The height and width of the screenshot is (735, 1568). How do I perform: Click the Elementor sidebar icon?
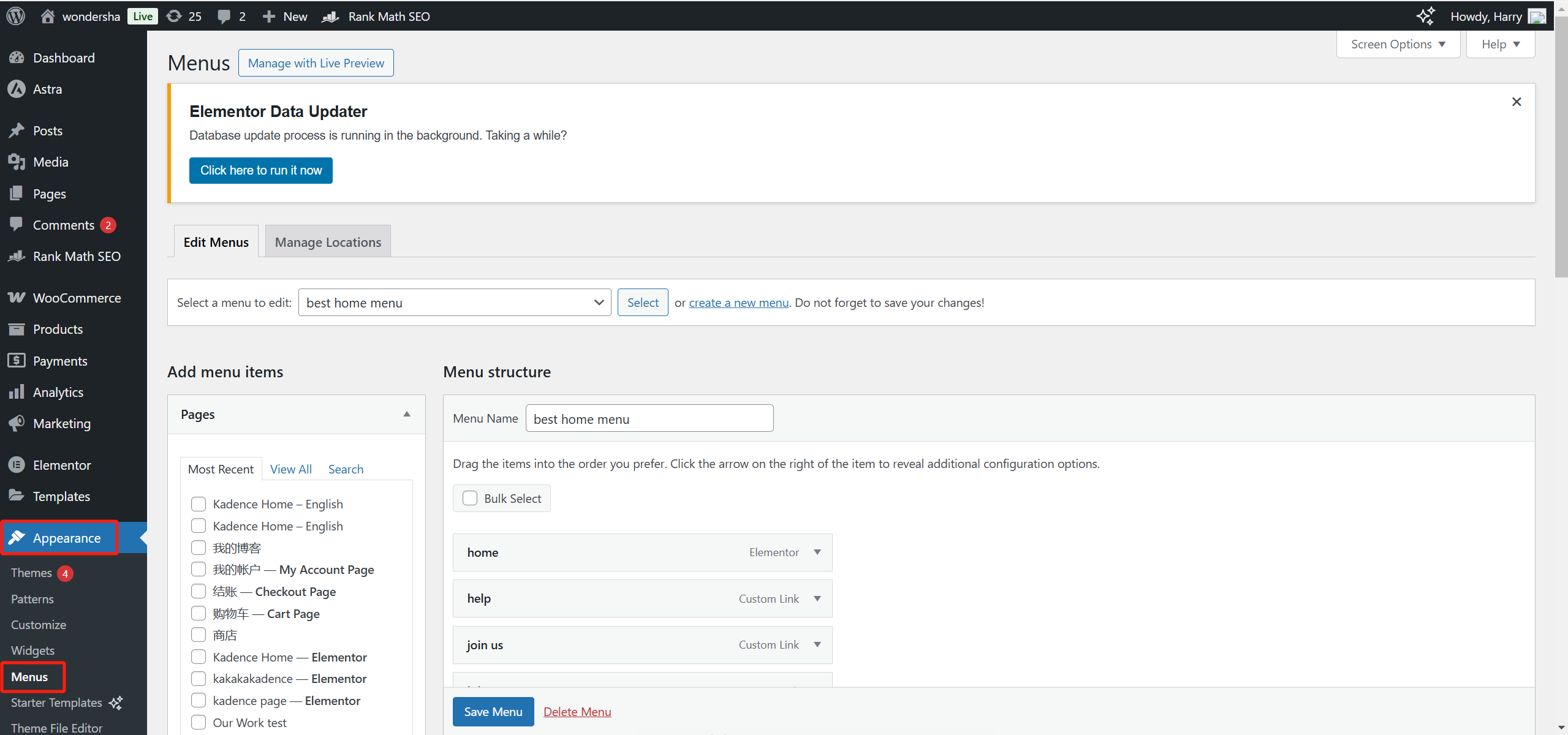(17, 465)
